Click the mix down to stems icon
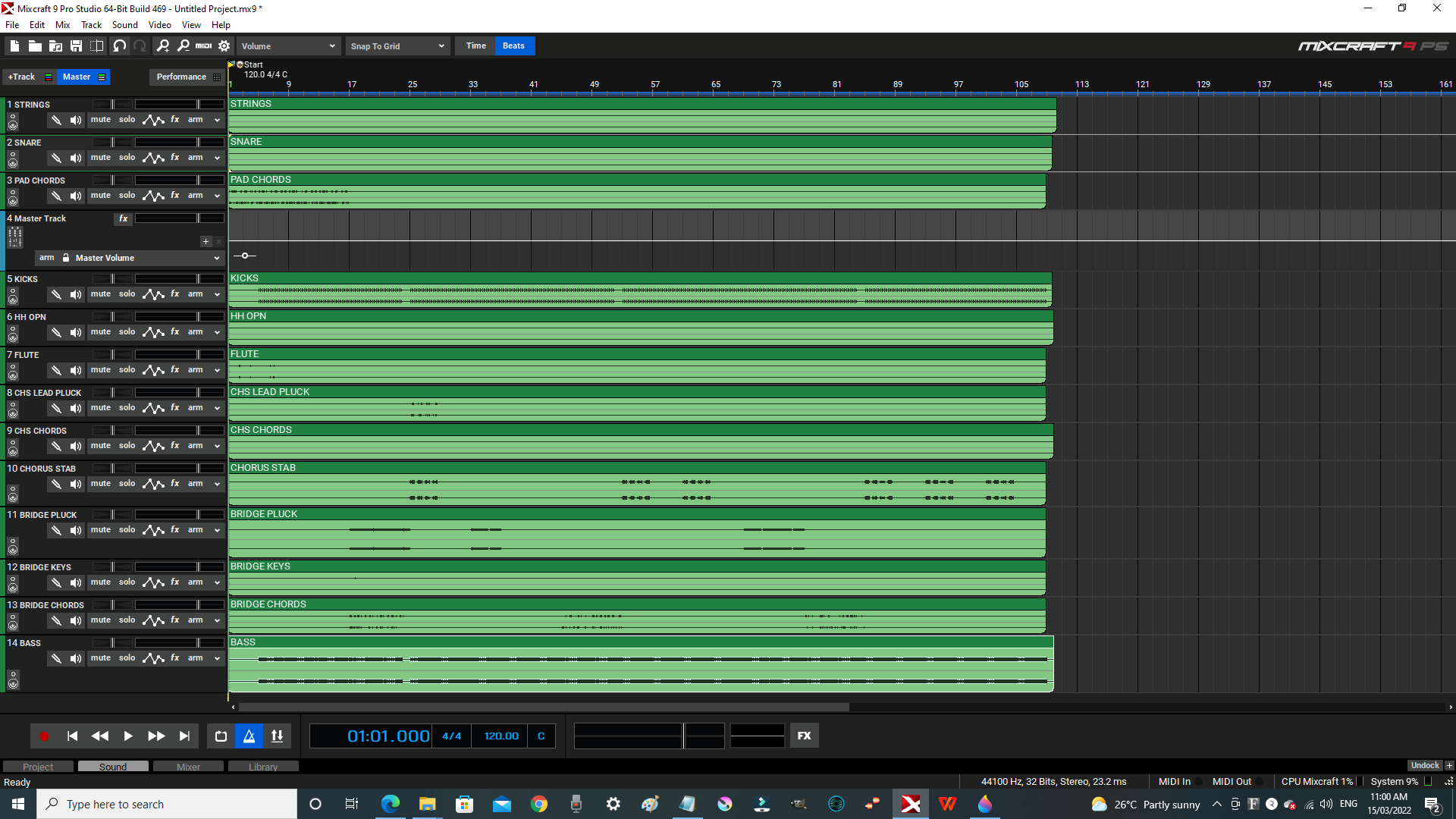1456x819 pixels. tap(96, 46)
